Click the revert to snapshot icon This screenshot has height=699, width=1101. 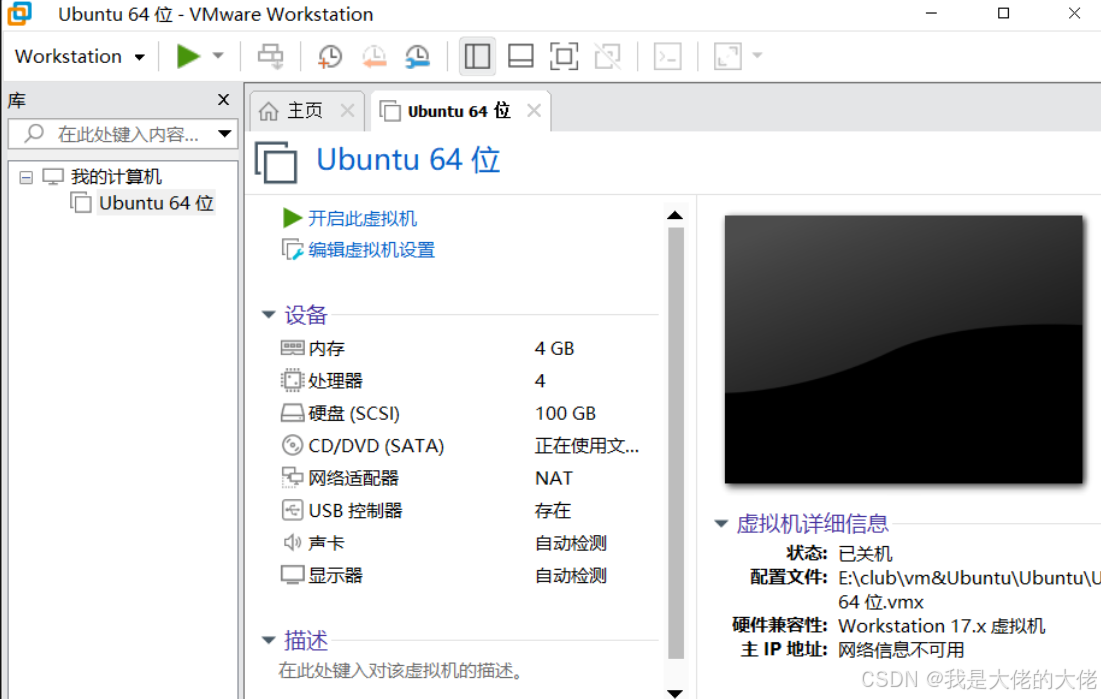pyautogui.click(x=374, y=56)
